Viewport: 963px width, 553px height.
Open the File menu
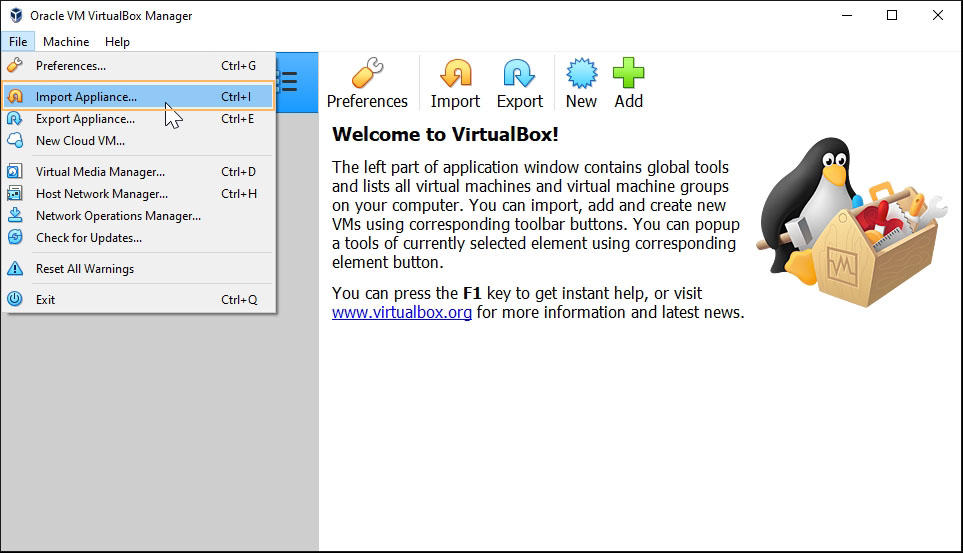point(18,42)
